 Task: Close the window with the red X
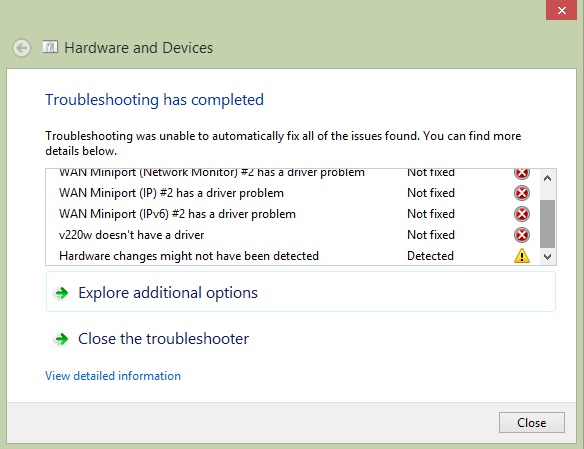(x=562, y=10)
